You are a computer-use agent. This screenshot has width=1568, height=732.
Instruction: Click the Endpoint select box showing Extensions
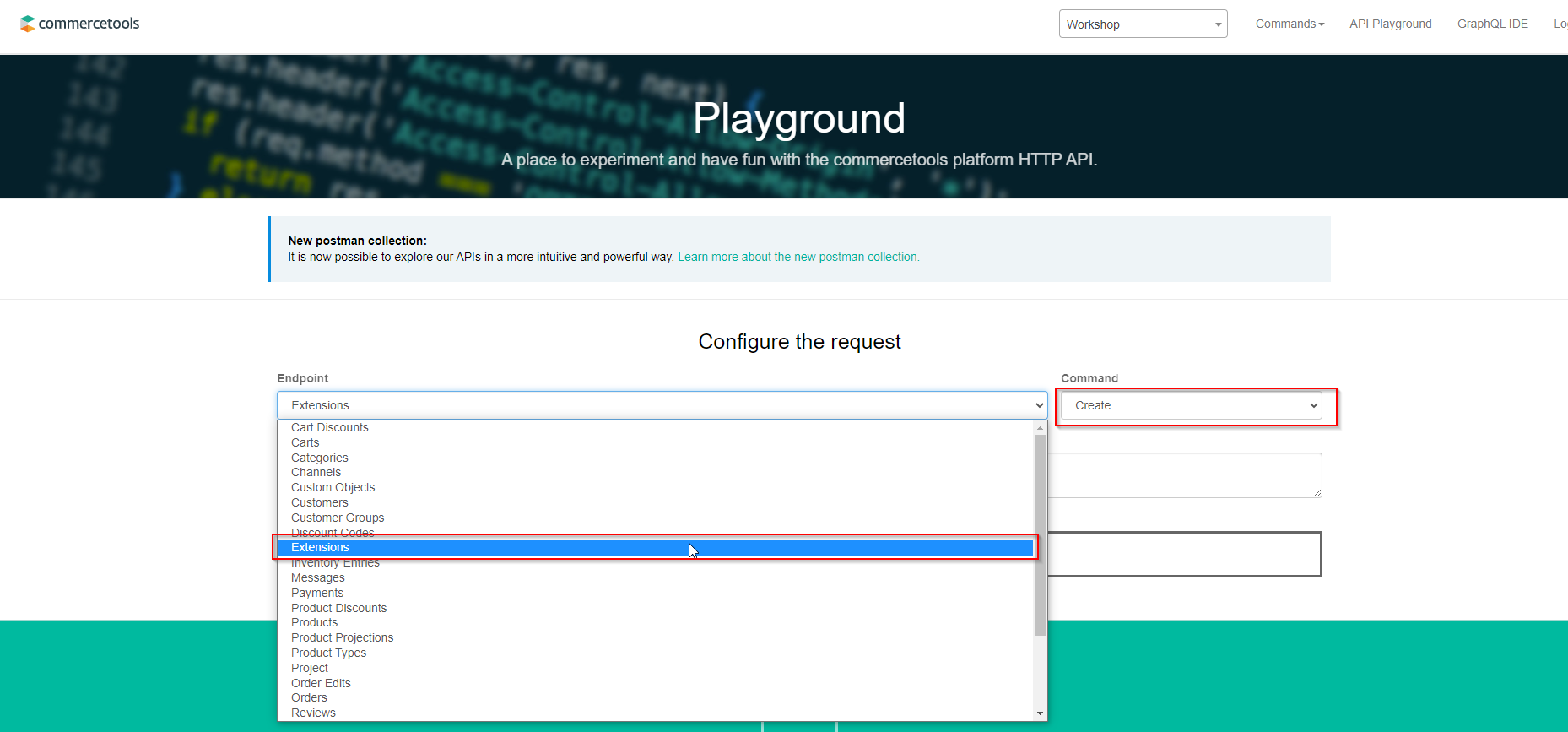pyautogui.click(x=662, y=405)
